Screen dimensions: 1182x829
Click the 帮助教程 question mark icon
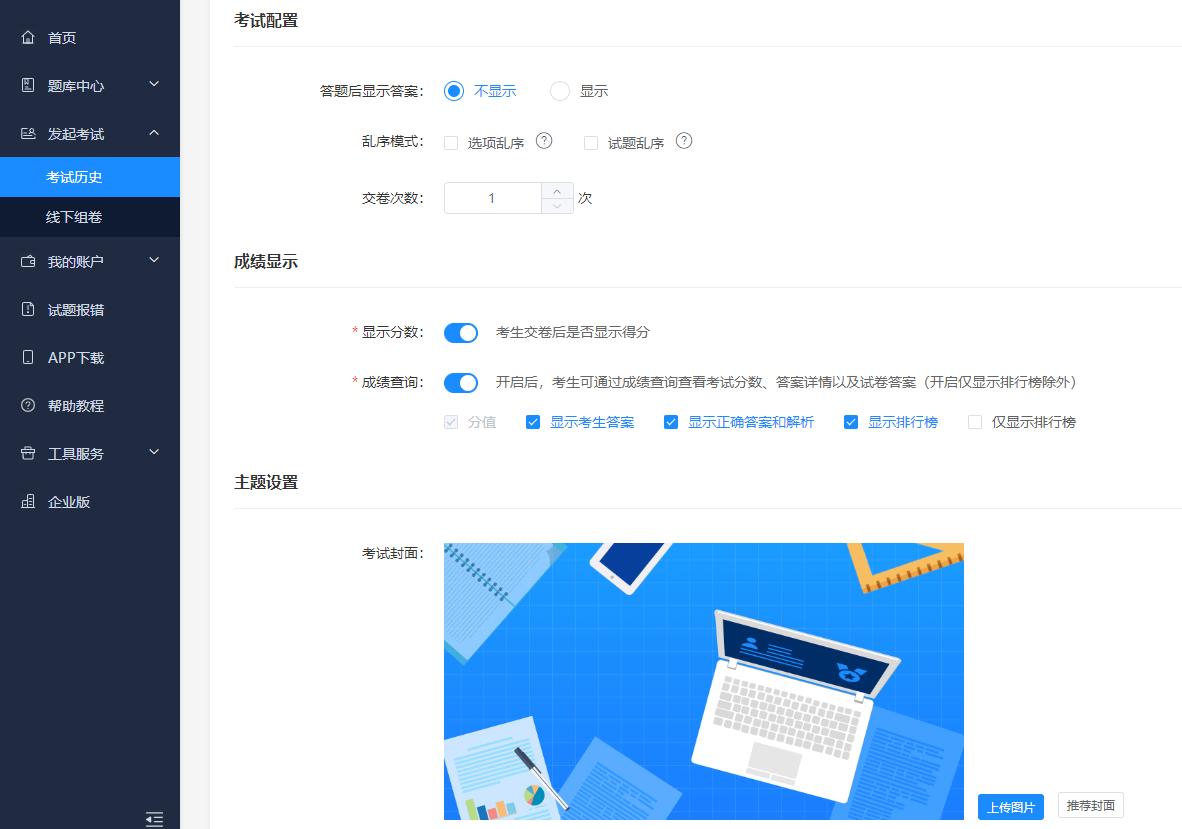point(28,406)
